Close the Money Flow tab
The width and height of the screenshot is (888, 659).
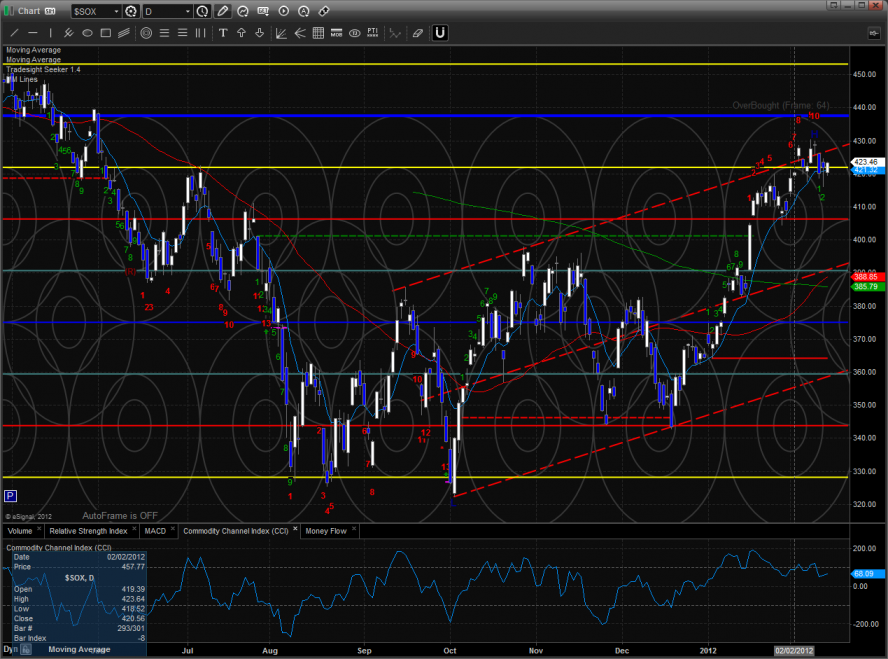point(354,529)
